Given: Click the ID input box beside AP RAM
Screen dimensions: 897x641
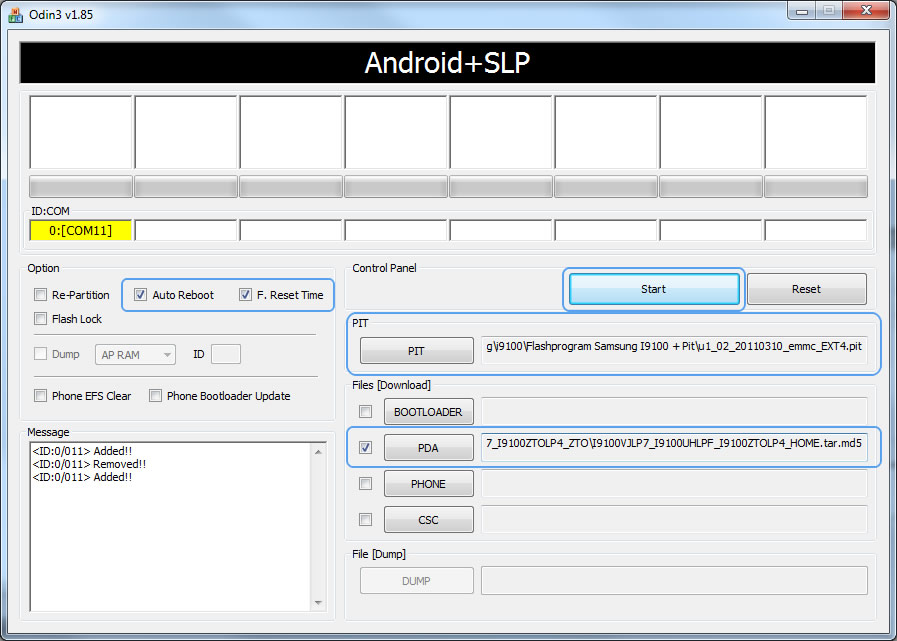Looking at the screenshot, I should [226, 354].
